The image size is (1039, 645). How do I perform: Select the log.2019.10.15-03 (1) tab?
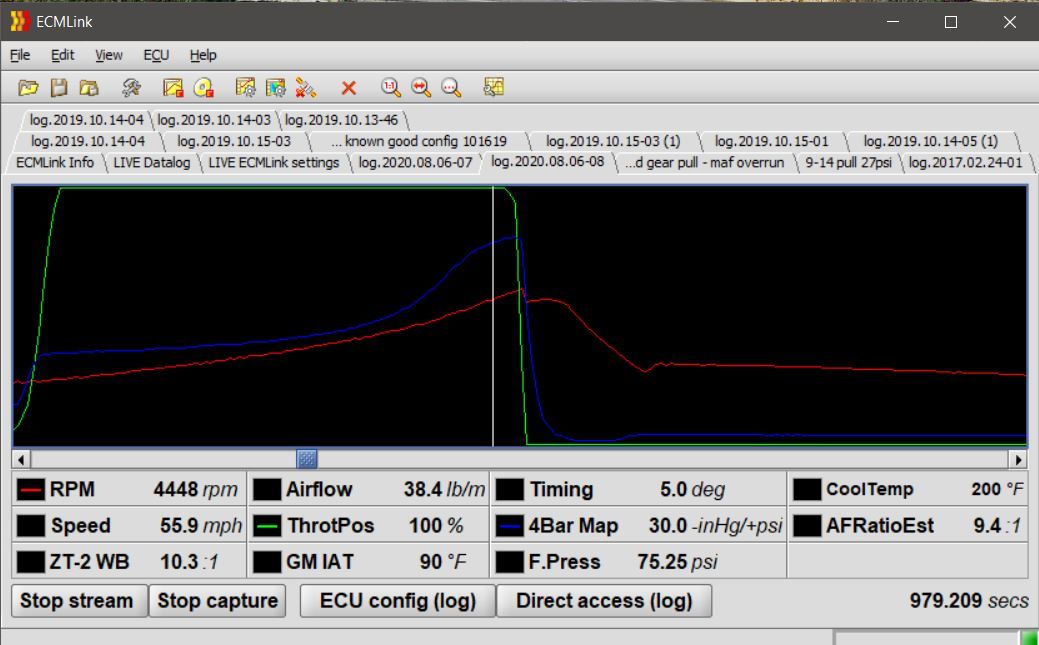point(613,141)
